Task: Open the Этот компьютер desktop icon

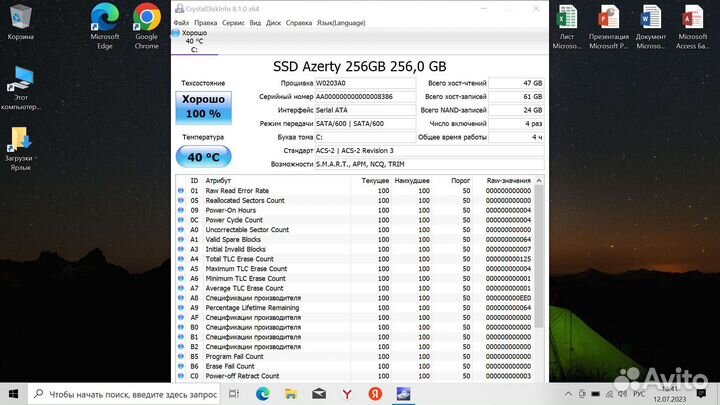Action: (x=21, y=88)
